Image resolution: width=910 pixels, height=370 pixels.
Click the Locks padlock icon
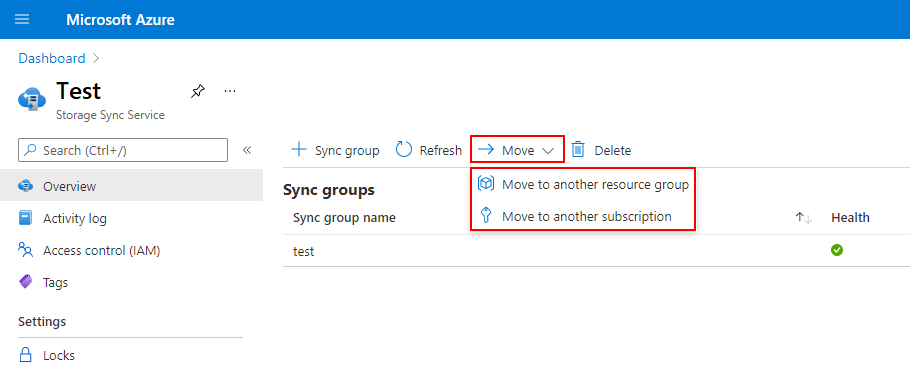point(26,354)
